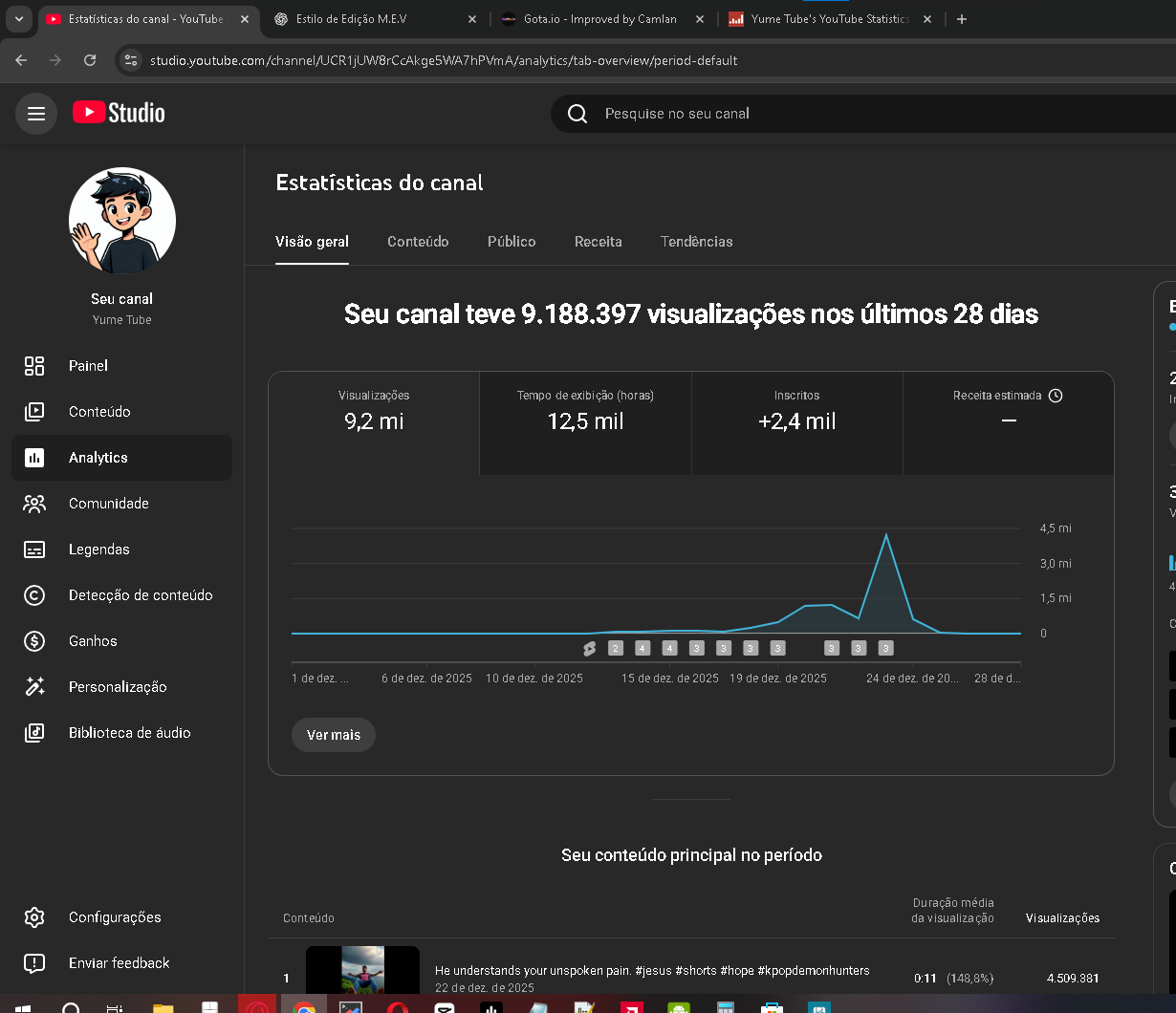Switch to the Público analytics tab
The image size is (1176, 1013).
coord(512,242)
